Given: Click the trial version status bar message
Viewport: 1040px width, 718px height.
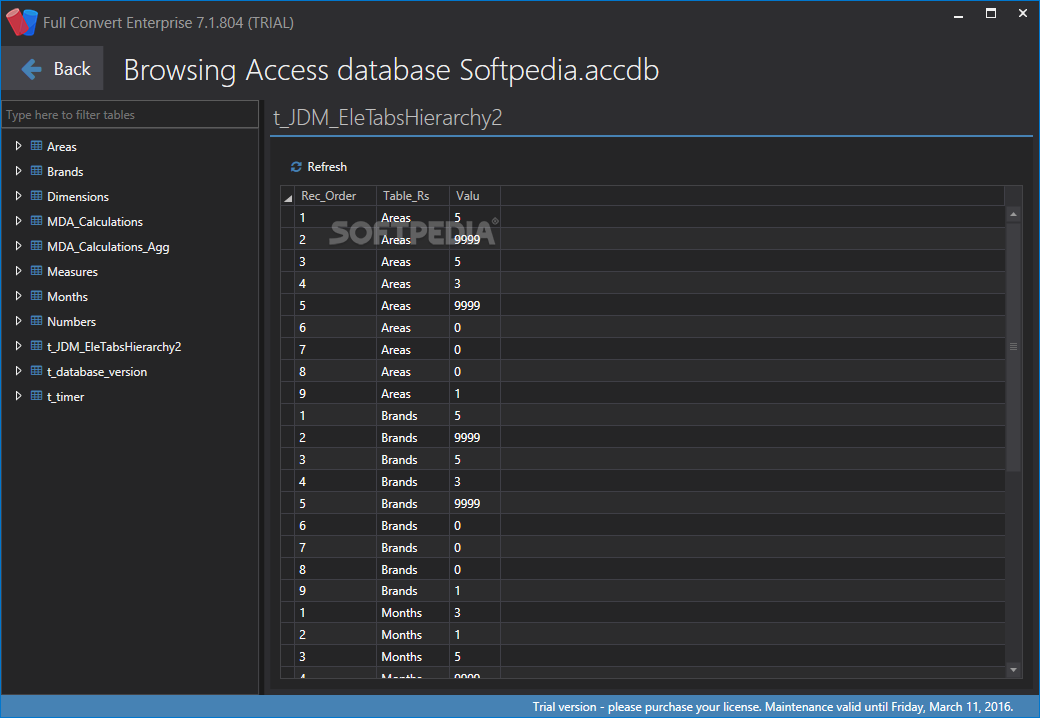Looking at the screenshot, I should [x=773, y=707].
